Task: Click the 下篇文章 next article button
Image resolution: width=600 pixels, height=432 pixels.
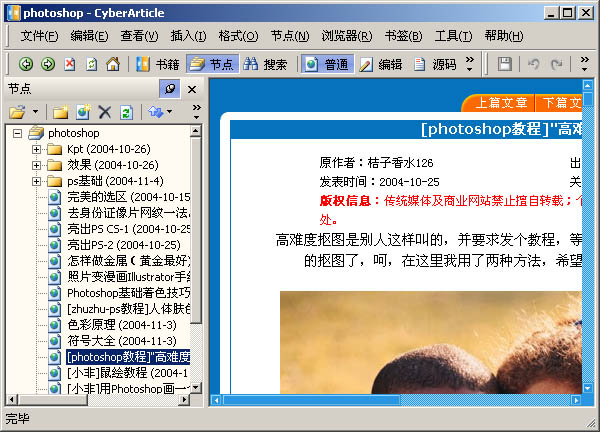Action: click(x=559, y=103)
